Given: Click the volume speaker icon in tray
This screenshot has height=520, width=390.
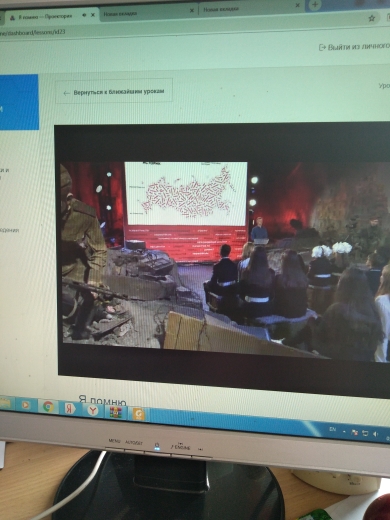Looking at the screenshot, I should [376, 434].
